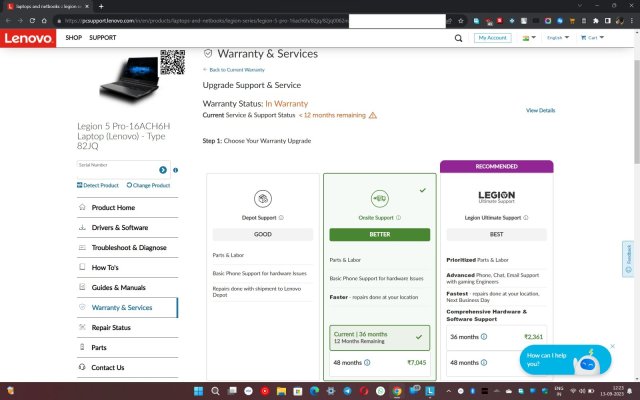Click the Onsite Support truck icon
640x400 pixels.
(380, 199)
